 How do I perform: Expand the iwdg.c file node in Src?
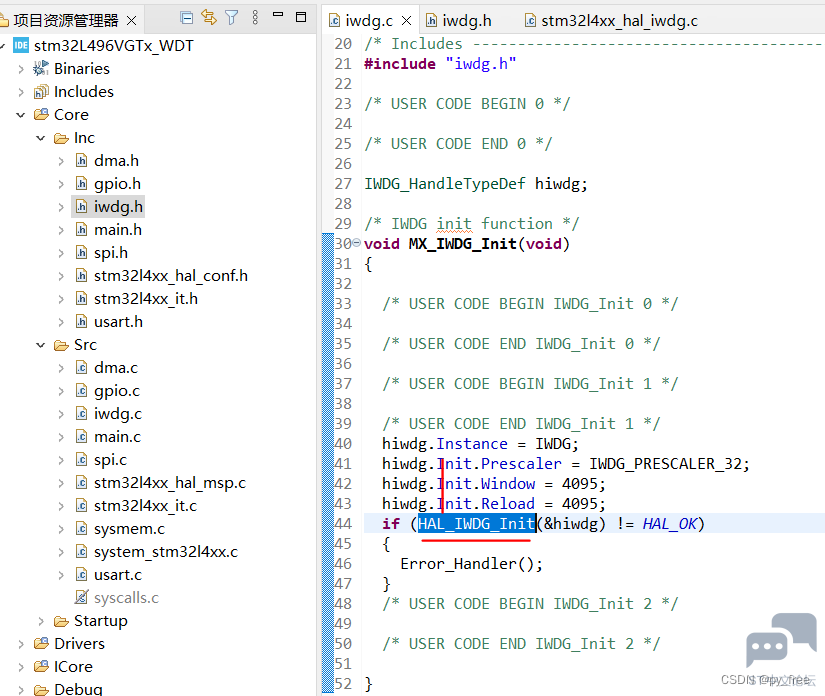[x=61, y=414]
